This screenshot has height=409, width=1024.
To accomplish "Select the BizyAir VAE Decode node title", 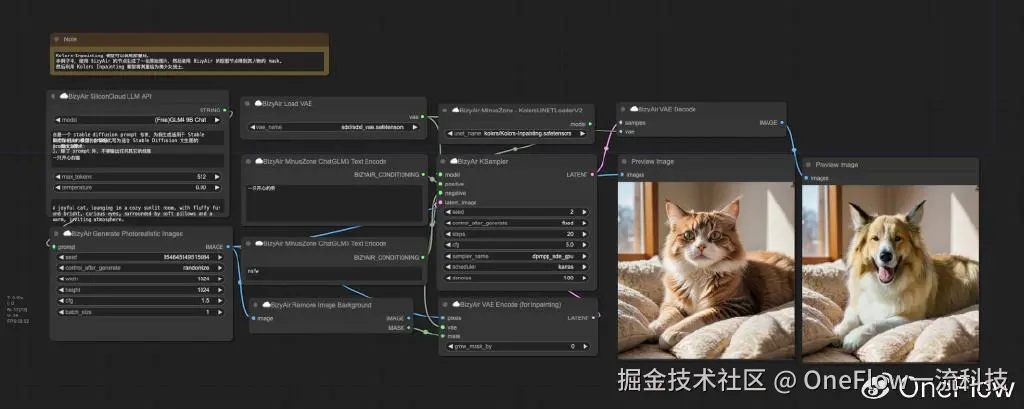I will point(666,109).
